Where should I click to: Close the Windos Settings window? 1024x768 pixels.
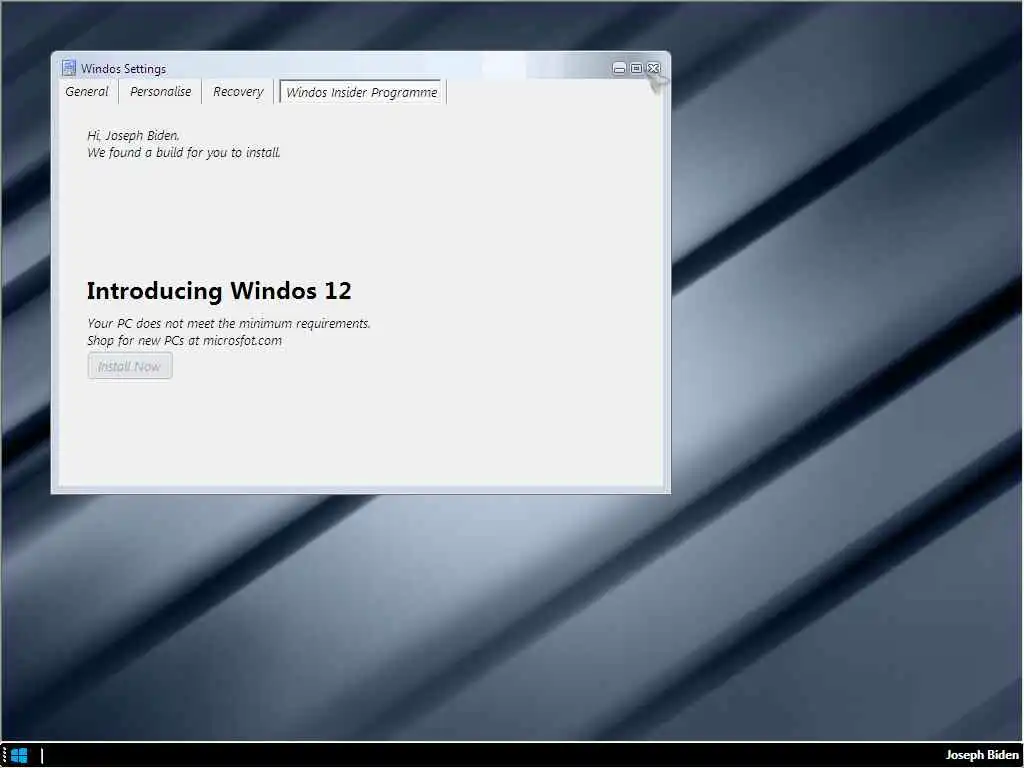653,68
